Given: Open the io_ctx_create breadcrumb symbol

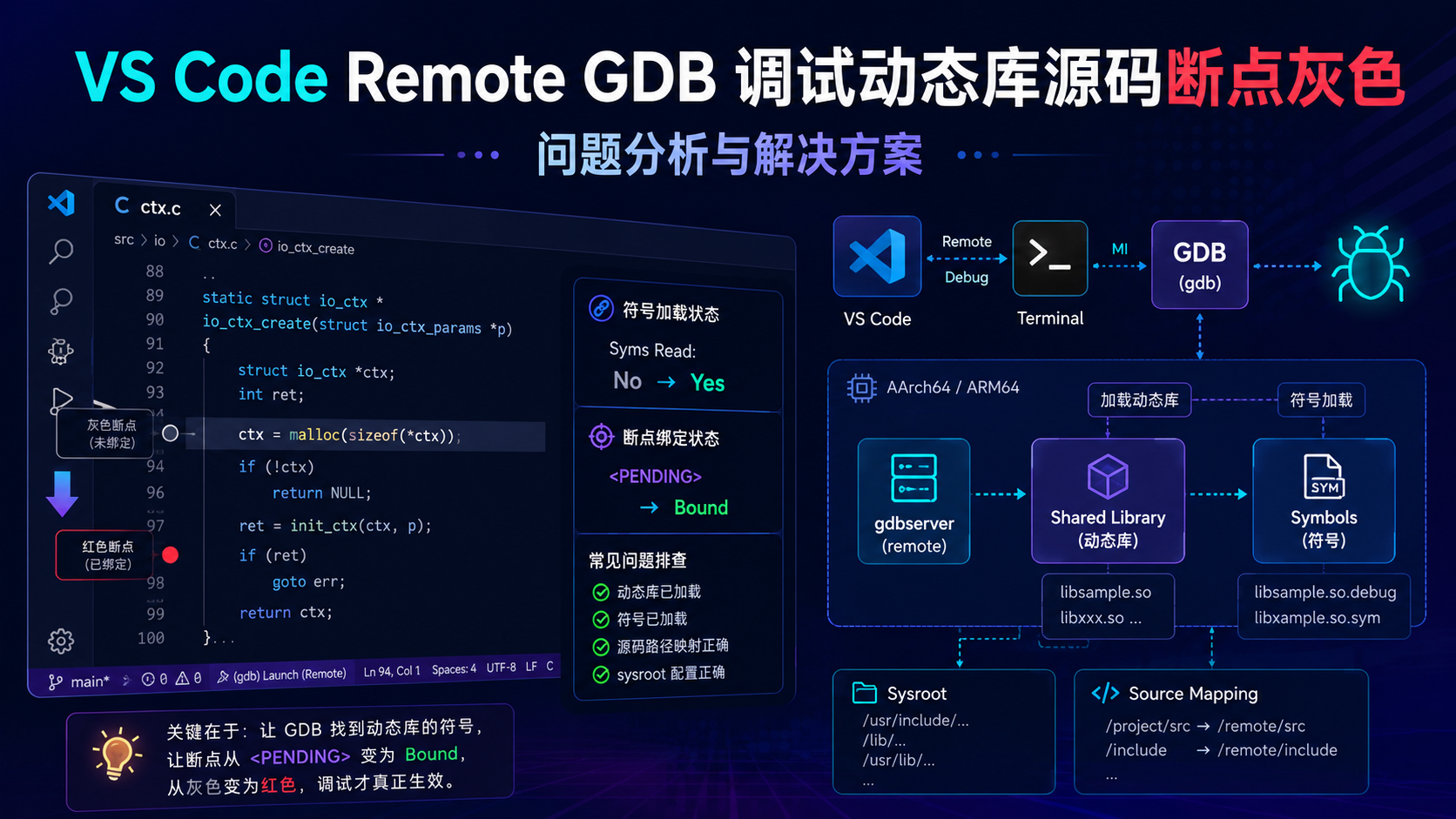Looking at the screenshot, I should coord(307,247).
